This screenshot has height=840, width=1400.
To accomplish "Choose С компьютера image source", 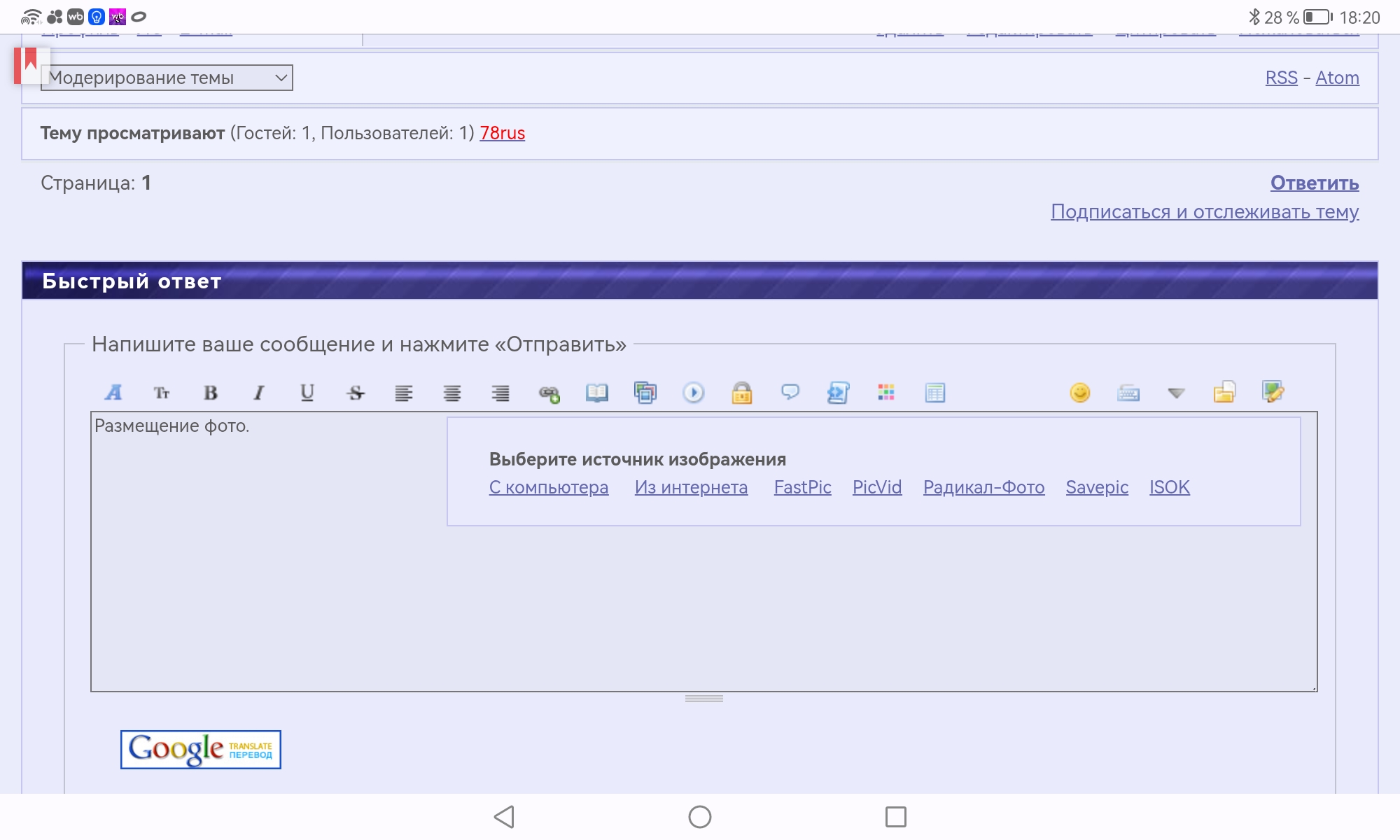I will click(548, 487).
